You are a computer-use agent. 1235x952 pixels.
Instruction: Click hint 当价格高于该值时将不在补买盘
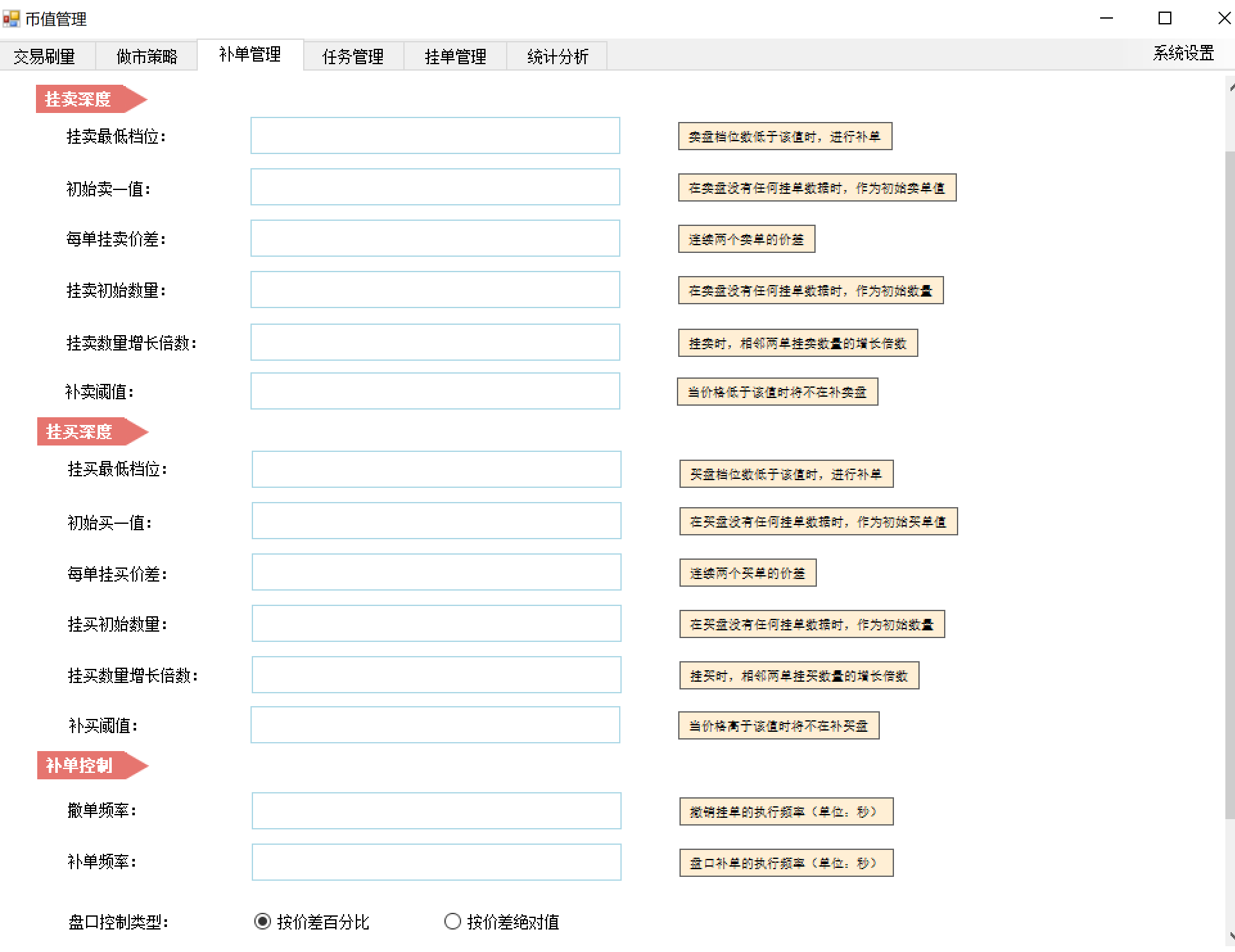779,725
